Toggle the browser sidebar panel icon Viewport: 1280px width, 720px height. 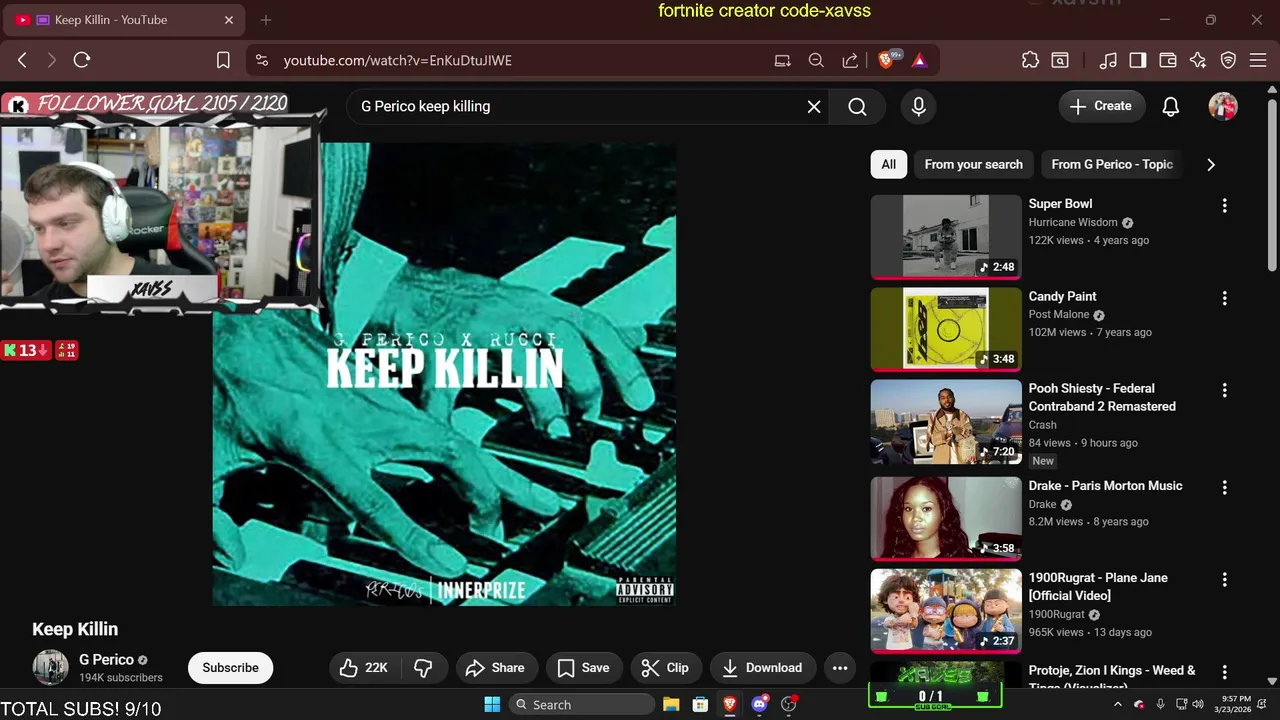[1138, 60]
